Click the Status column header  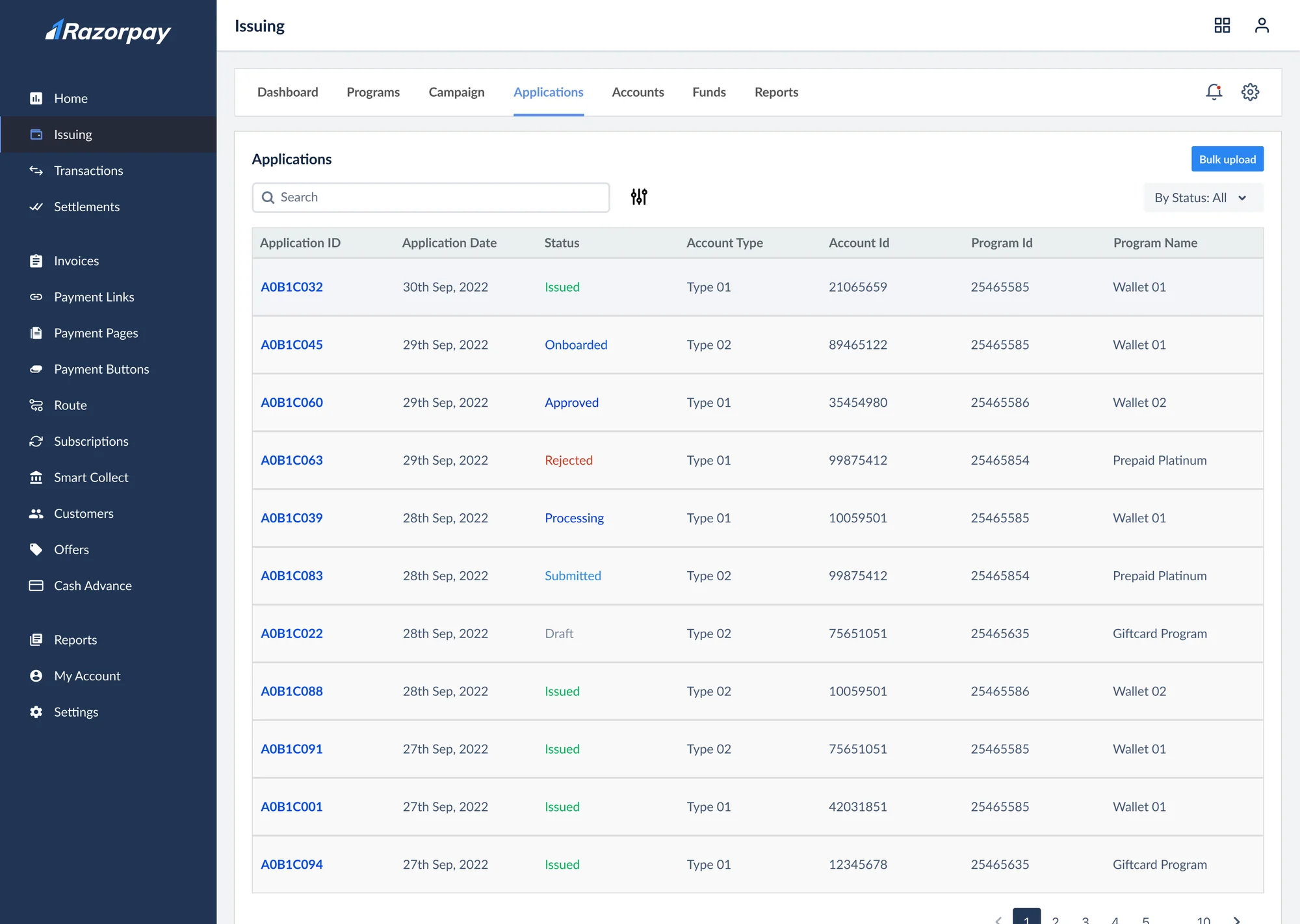coord(562,243)
